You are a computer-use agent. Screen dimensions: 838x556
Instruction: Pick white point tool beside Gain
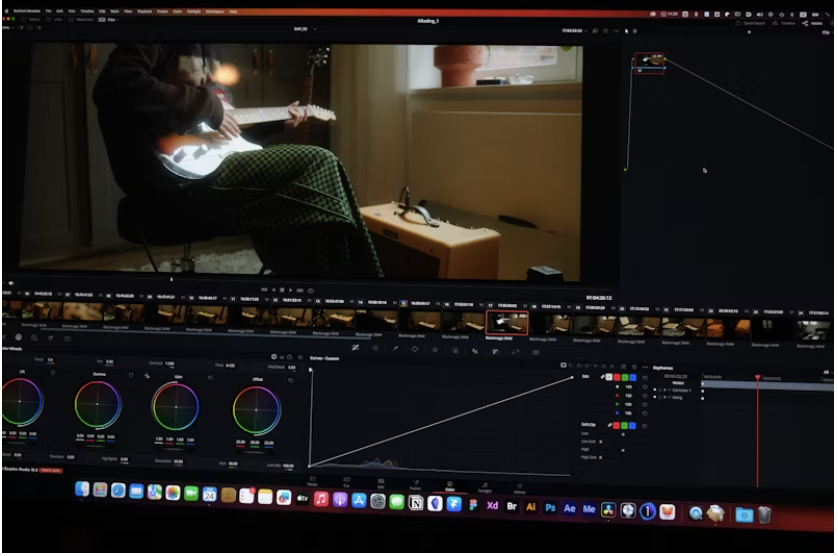[x=147, y=376]
